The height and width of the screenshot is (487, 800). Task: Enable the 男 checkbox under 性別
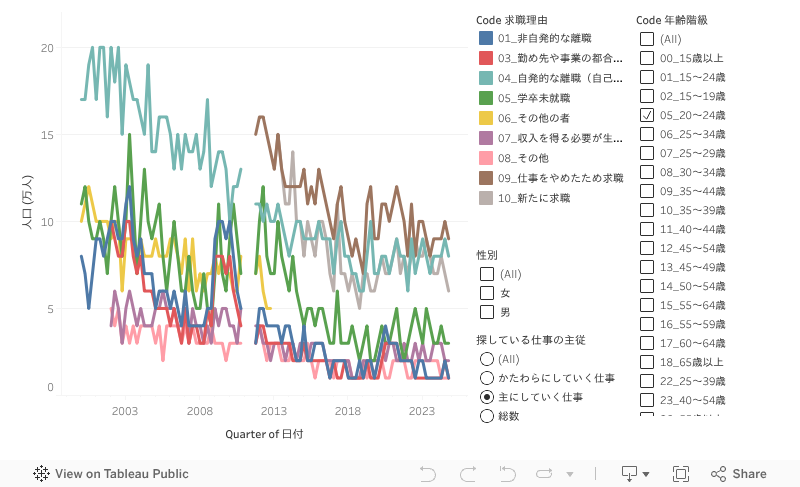487,312
